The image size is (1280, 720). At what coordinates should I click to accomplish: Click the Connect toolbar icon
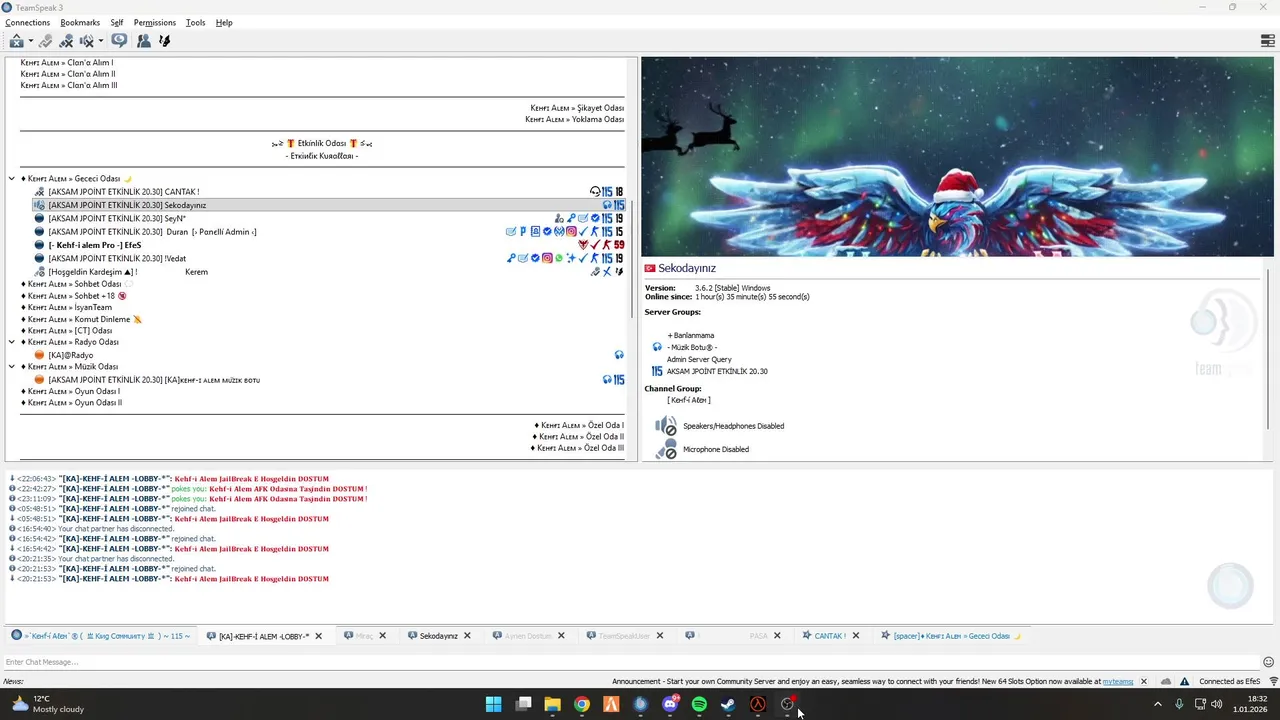(x=16, y=41)
